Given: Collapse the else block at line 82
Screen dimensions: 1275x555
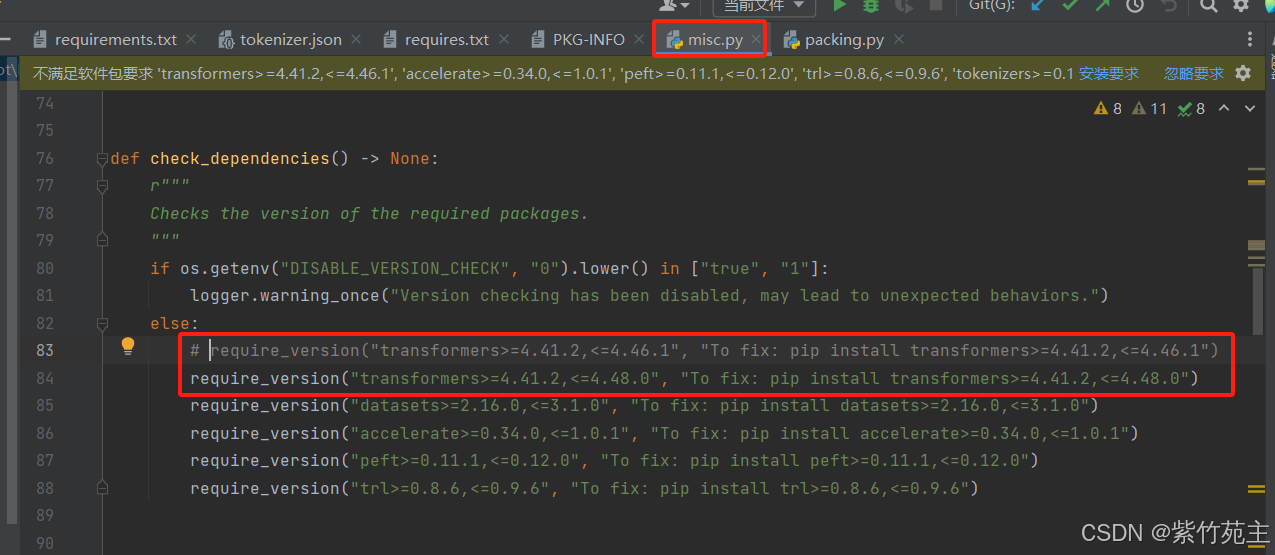Looking at the screenshot, I should coord(101,324).
